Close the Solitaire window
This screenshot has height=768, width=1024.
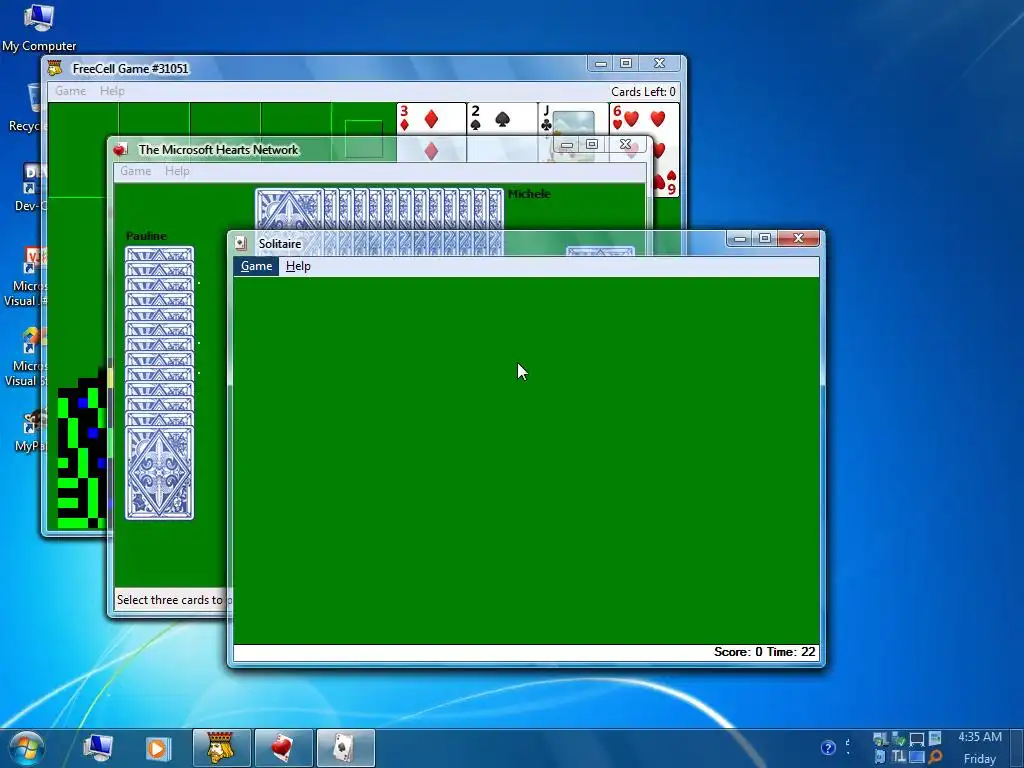pos(798,238)
